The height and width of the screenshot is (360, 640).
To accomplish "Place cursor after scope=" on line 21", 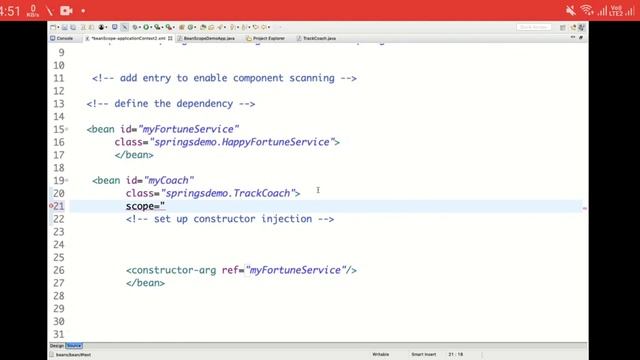I will click(165, 206).
